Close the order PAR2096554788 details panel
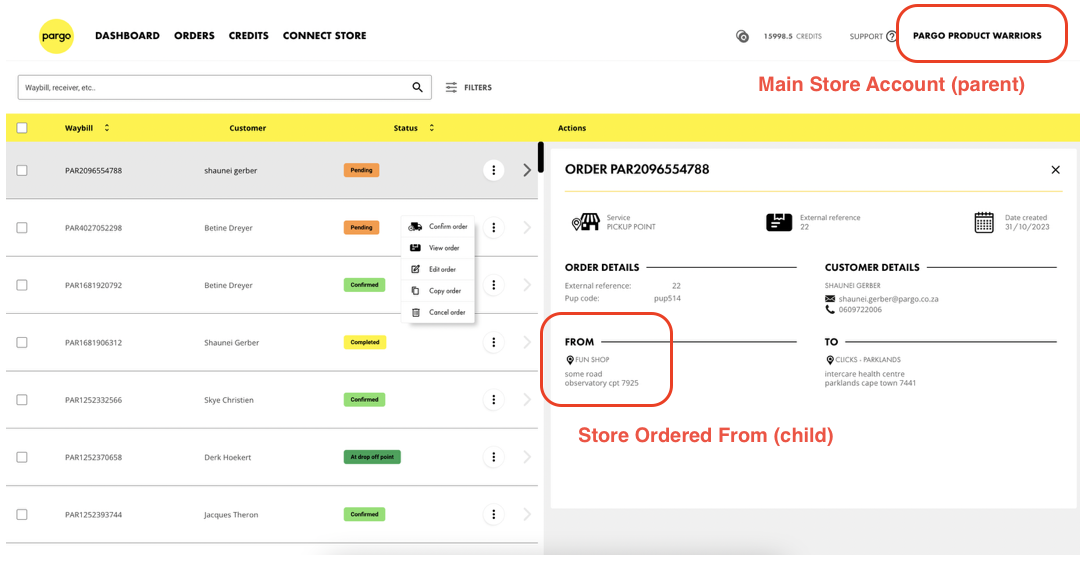This screenshot has height=568, width=1090. coord(1055,170)
